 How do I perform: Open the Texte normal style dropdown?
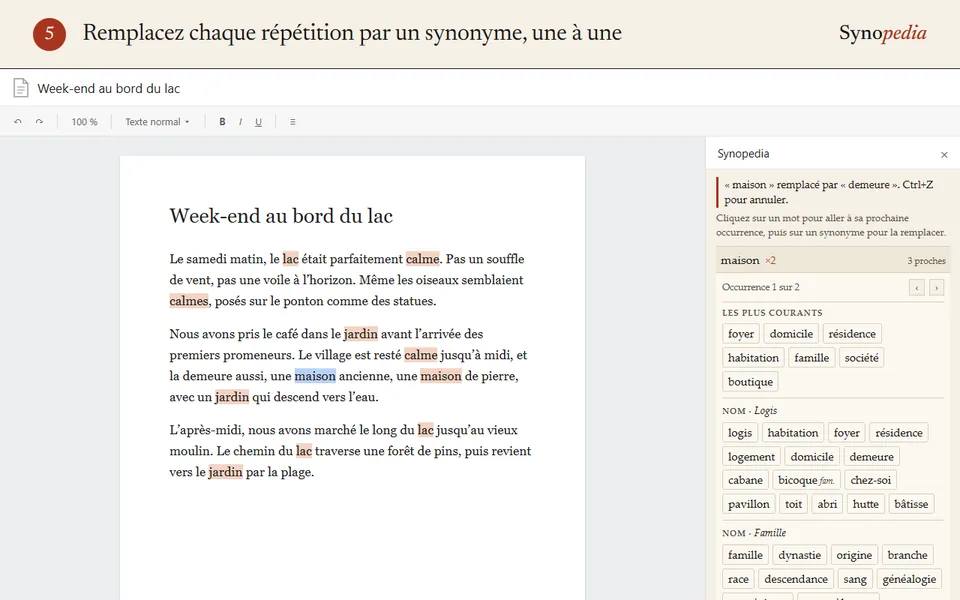[x=157, y=122]
